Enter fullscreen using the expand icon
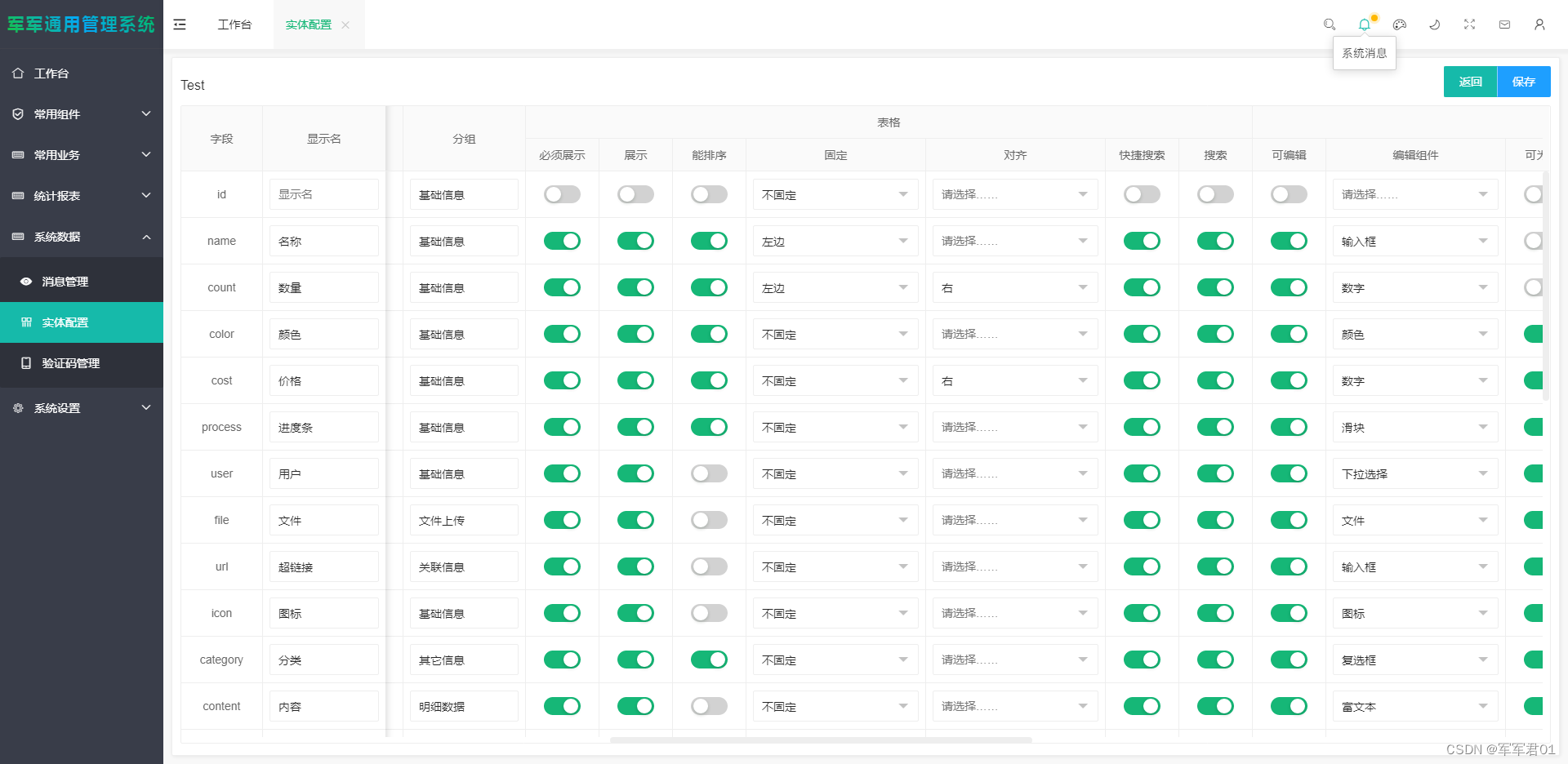This screenshot has height=764, width=1568. [1469, 24]
